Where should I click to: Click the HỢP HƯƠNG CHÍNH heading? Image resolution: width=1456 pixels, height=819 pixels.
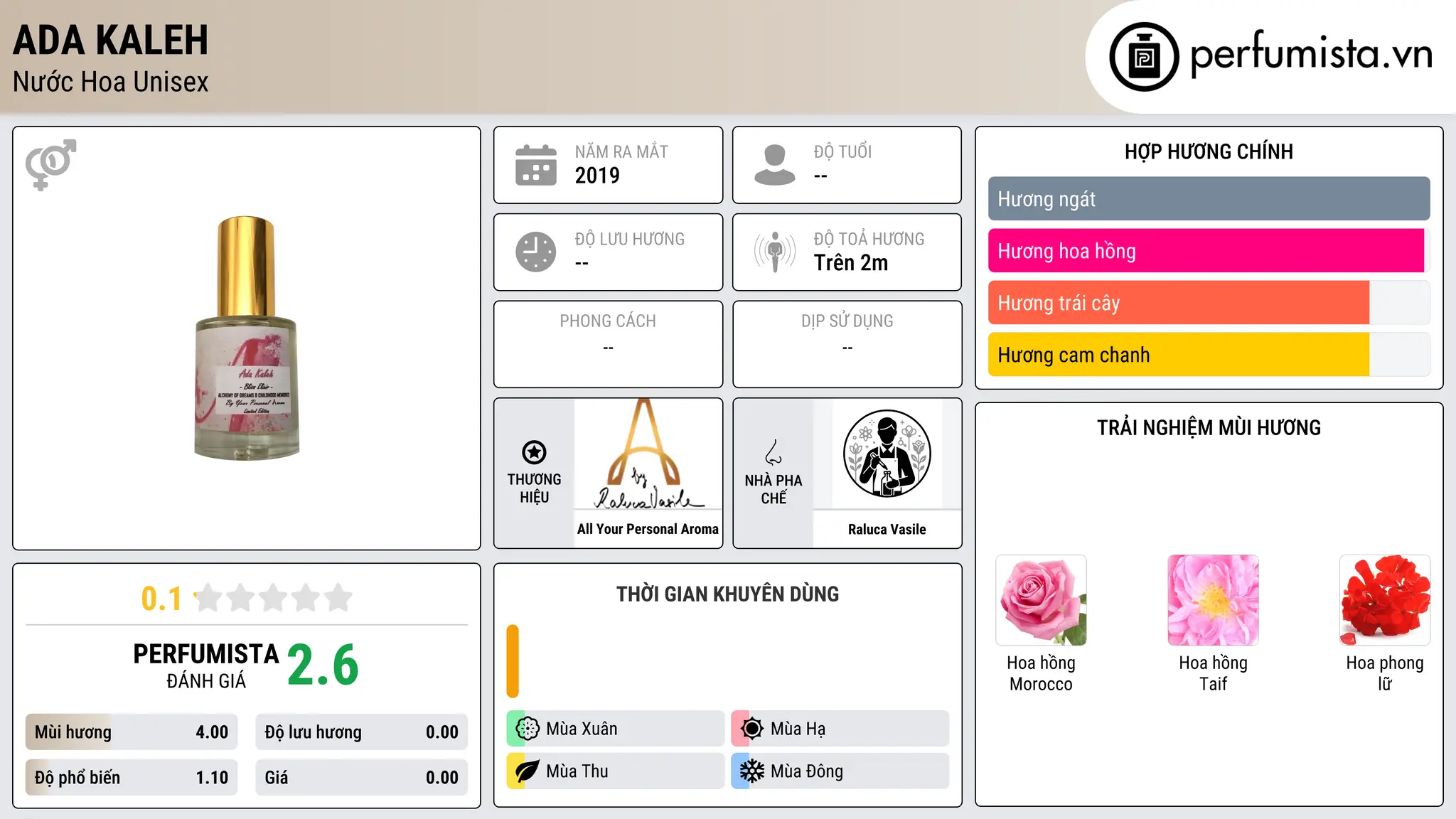(x=1209, y=151)
